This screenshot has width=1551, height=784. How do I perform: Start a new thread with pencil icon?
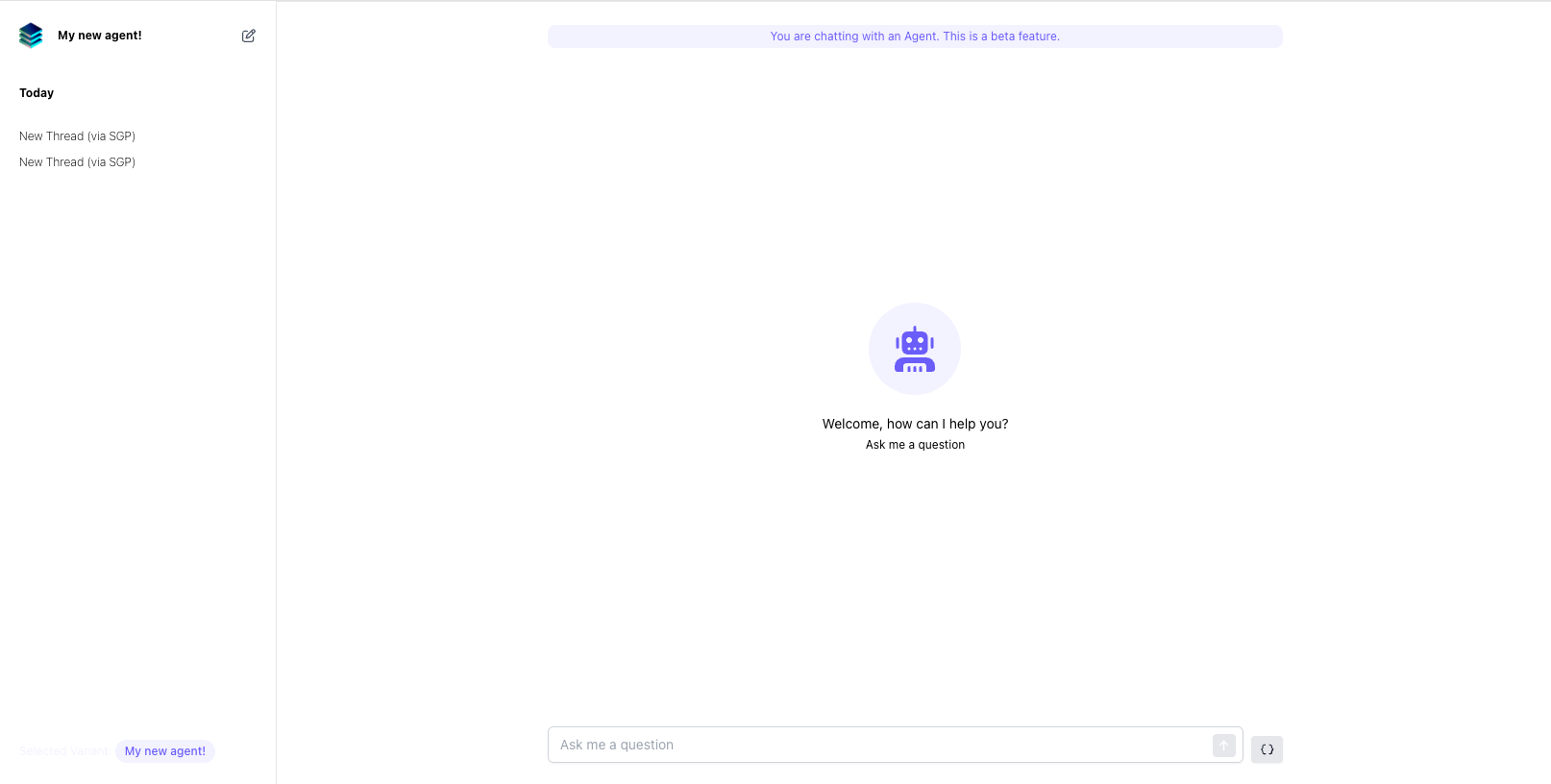click(x=249, y=36)
